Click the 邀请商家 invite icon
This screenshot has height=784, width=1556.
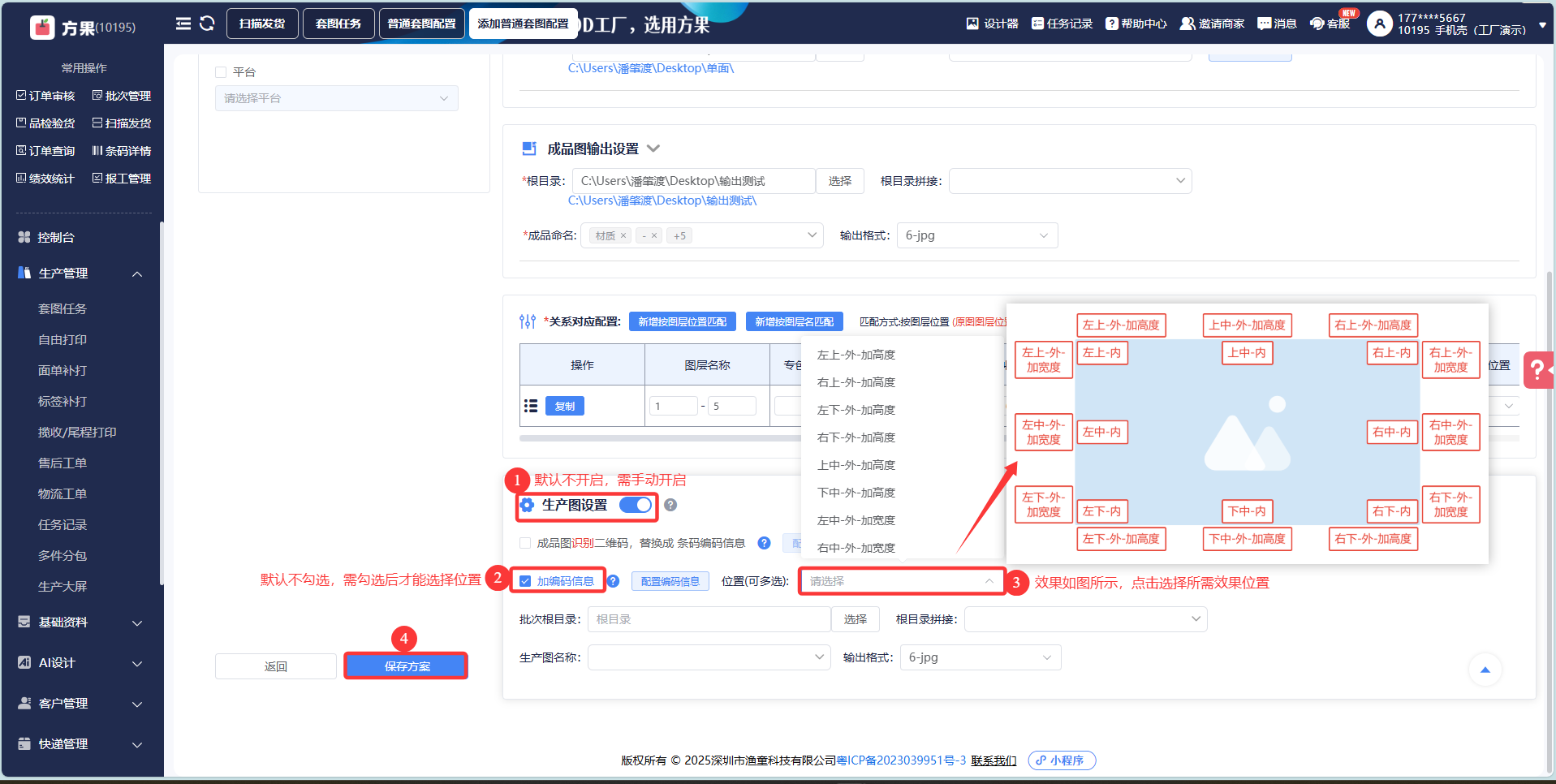click(1187, 24)
